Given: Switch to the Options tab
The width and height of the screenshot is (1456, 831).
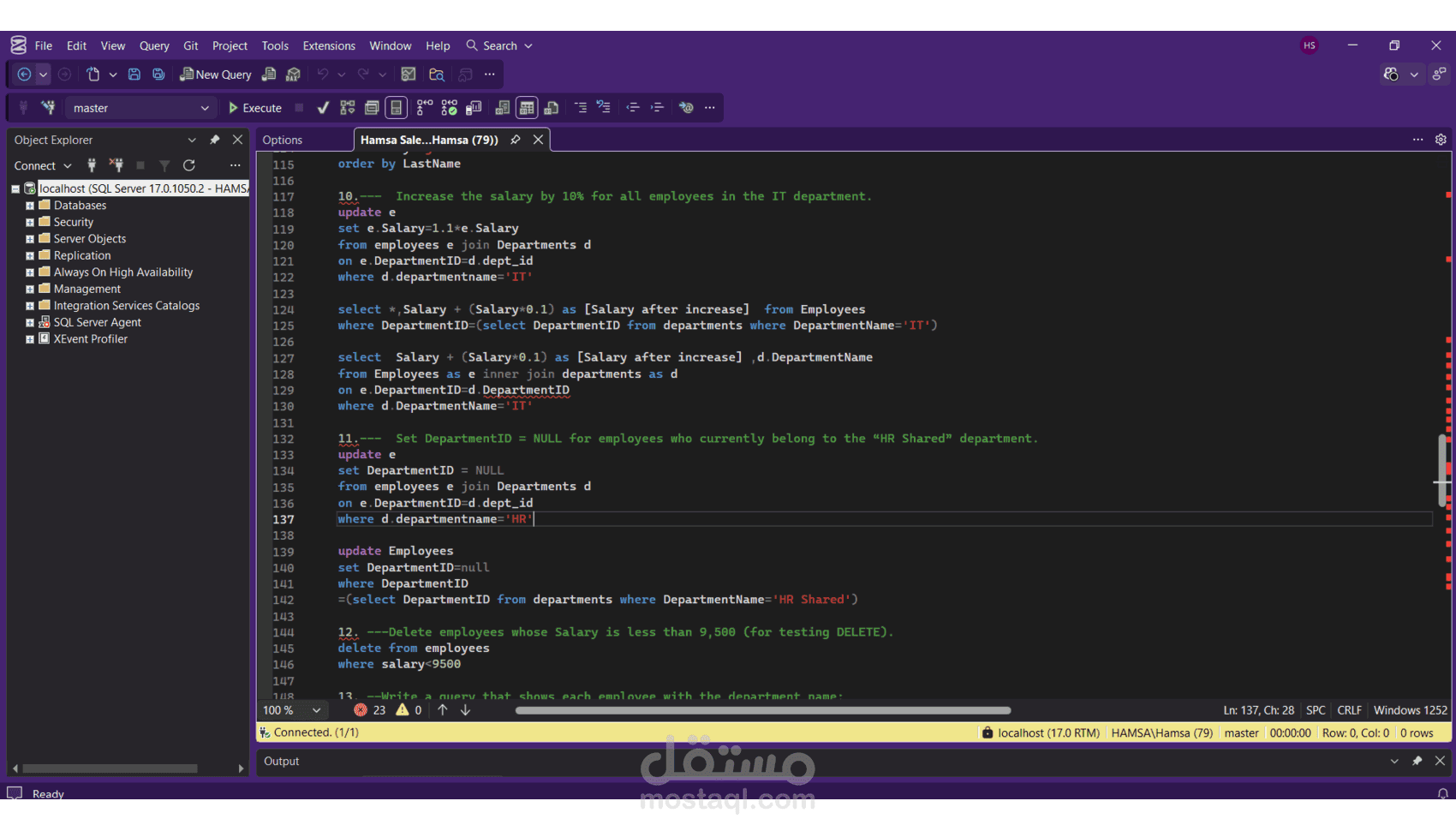Looking at the screenshot, I should (x=283, y=140).
